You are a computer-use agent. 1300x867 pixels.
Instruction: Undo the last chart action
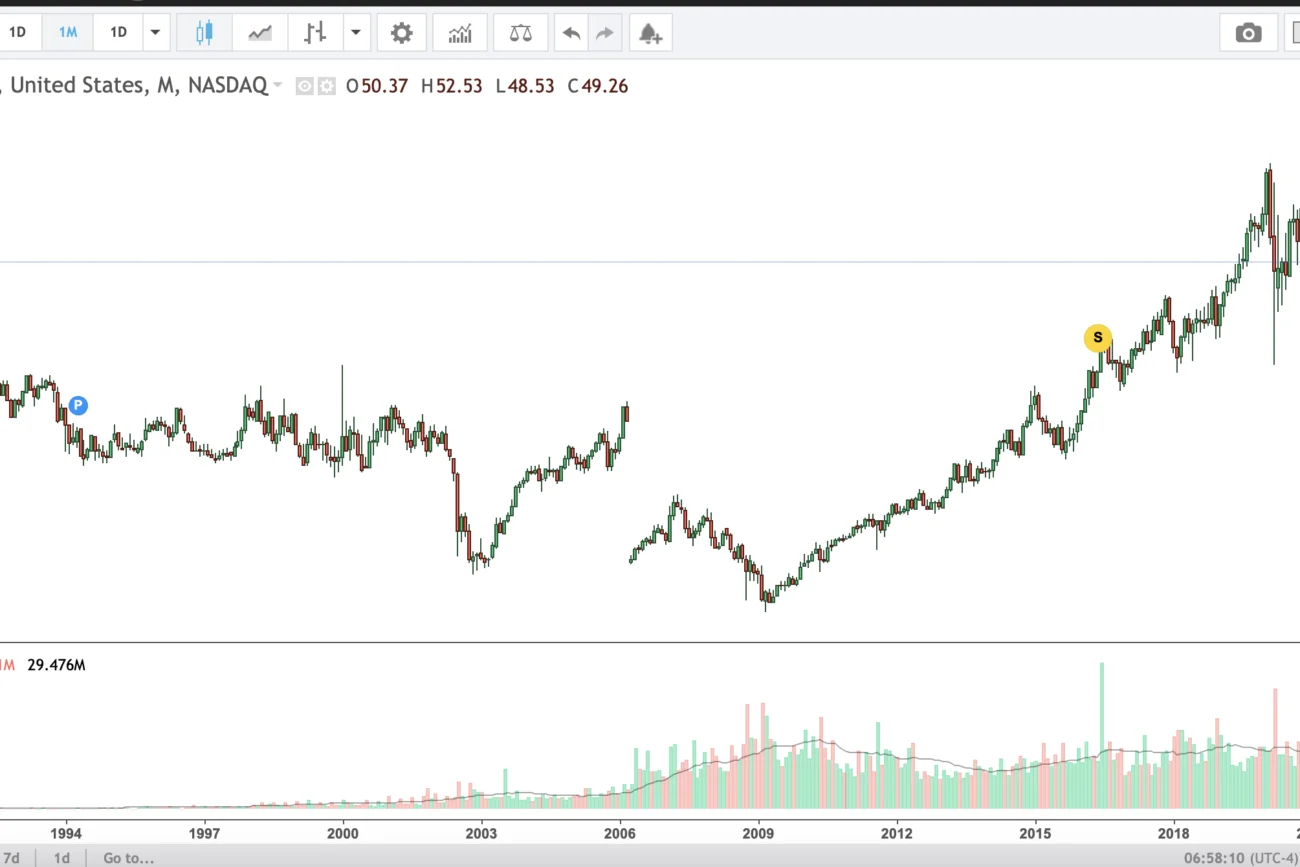coord(571,33)
